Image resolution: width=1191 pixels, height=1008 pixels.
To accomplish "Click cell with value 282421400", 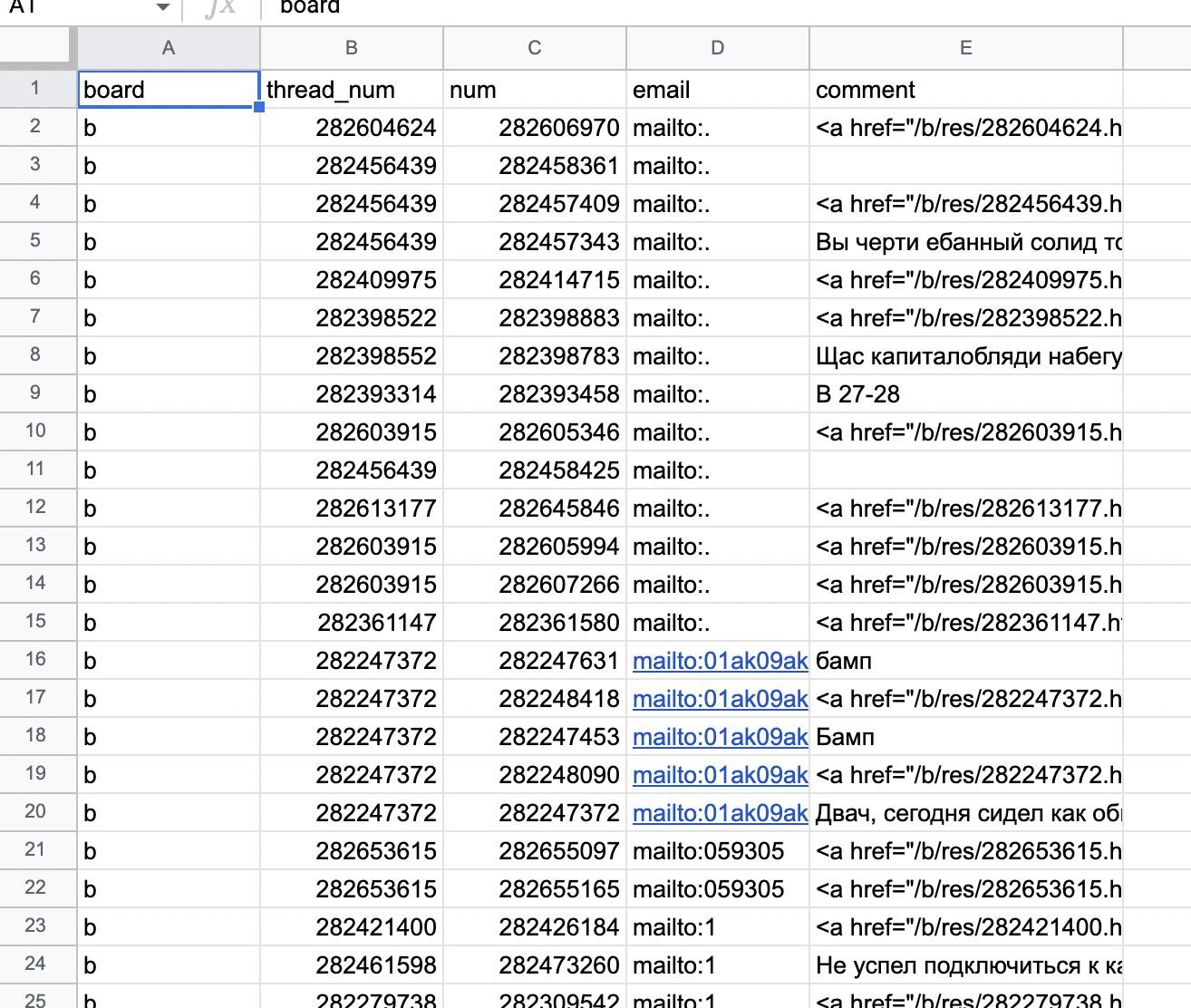I will tap(352, 927).
